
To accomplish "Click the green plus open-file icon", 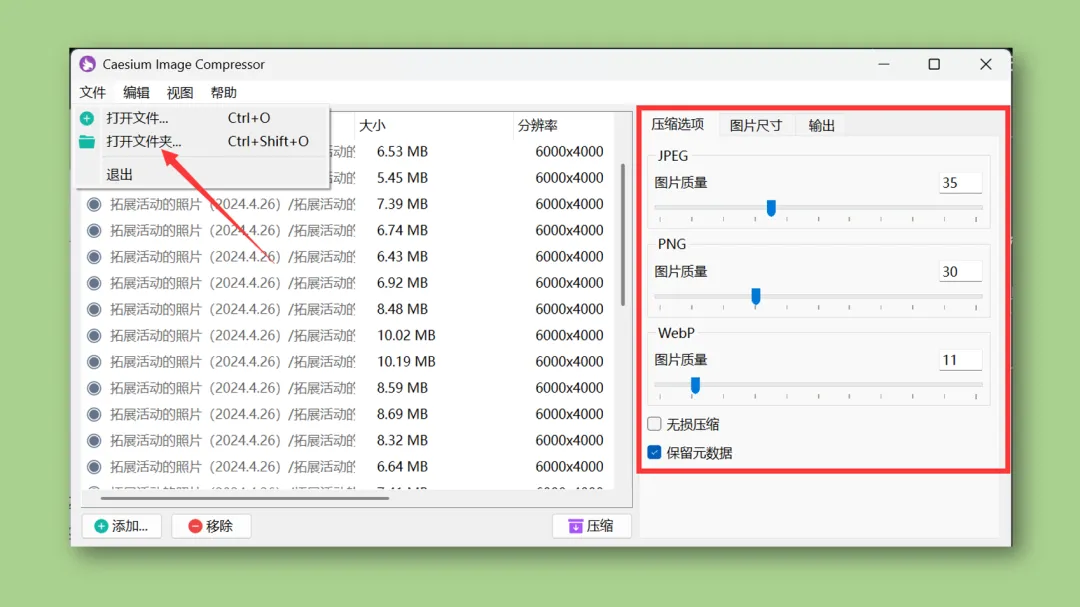I will click(87, 119).
